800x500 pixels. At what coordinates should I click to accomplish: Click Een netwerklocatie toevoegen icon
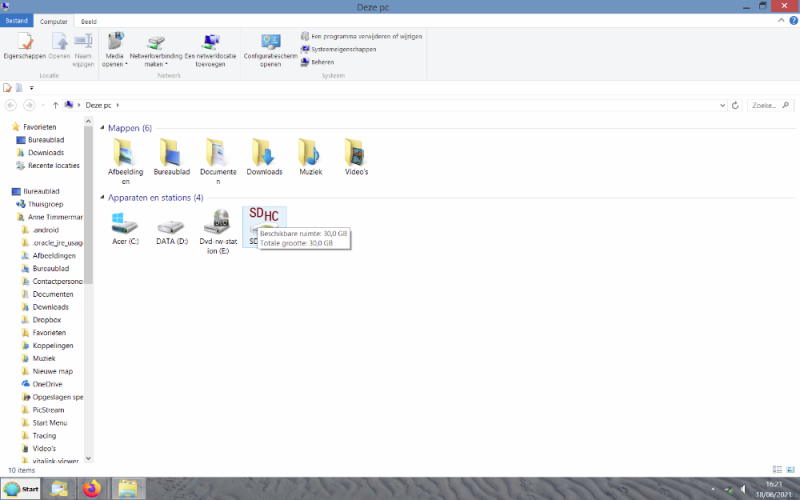(210, 47)
